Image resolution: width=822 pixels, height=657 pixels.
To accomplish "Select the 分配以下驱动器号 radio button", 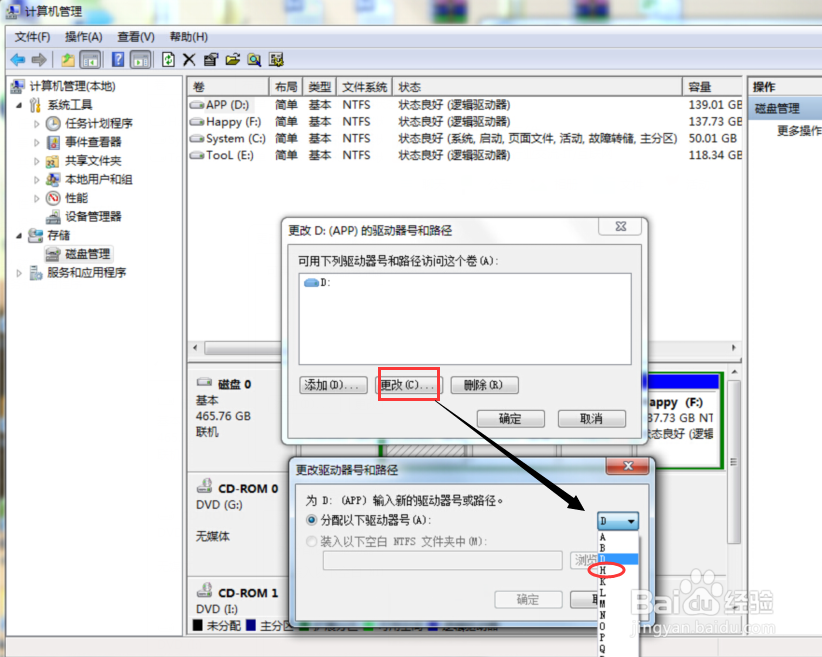I will pos(310,521).
